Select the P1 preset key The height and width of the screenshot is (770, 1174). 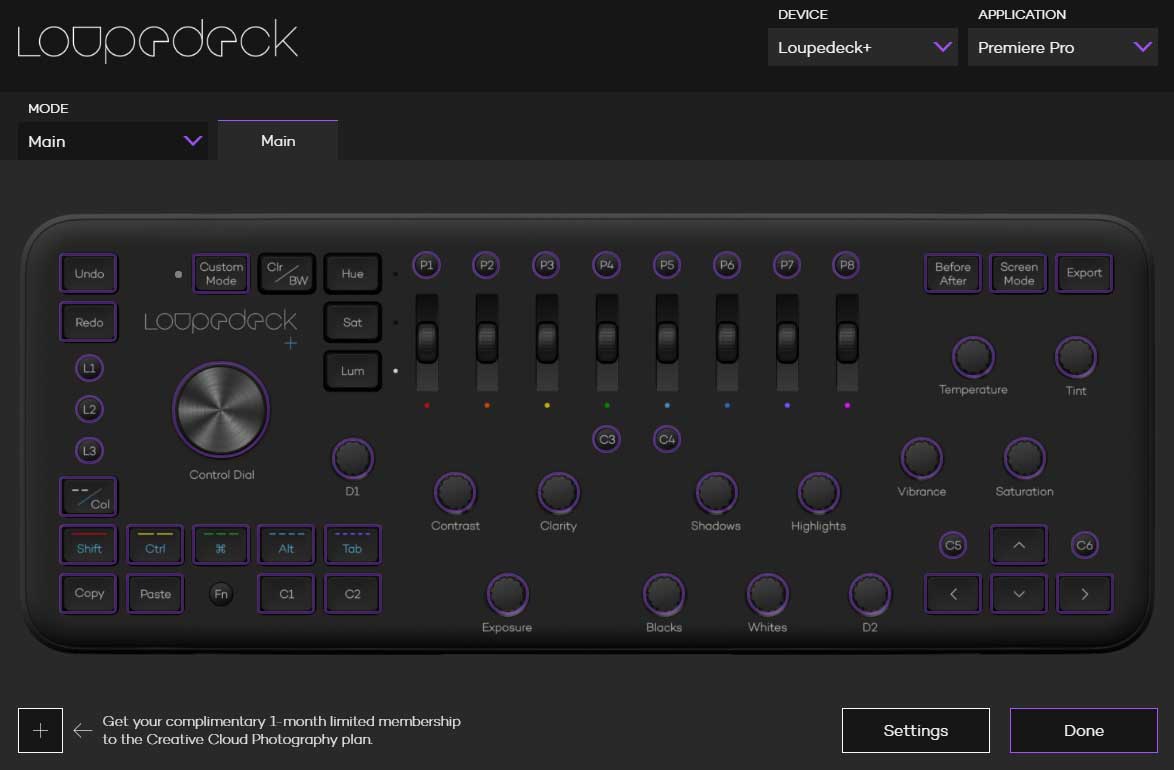(427, 265)
